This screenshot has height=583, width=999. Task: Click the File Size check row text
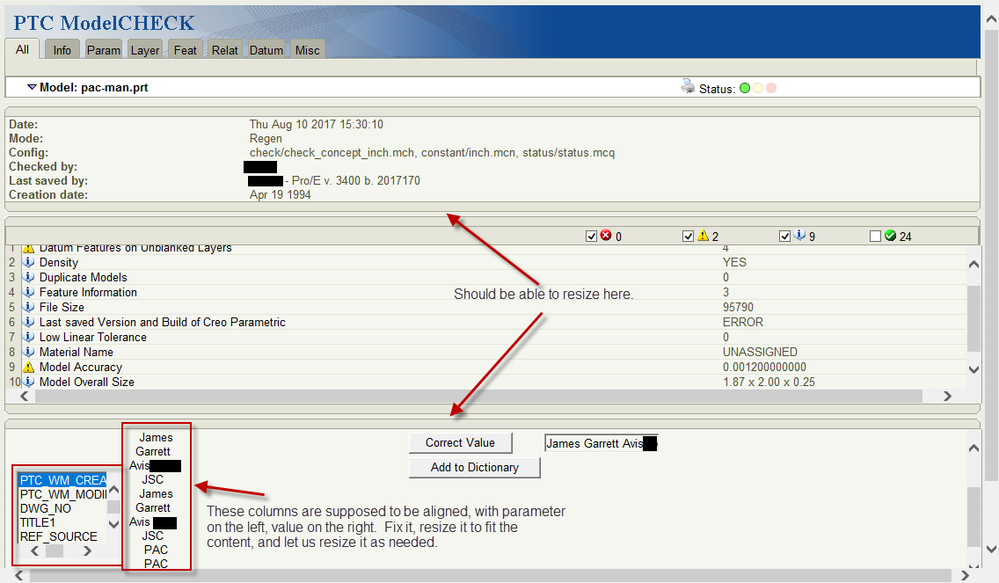tap(62, 307)
